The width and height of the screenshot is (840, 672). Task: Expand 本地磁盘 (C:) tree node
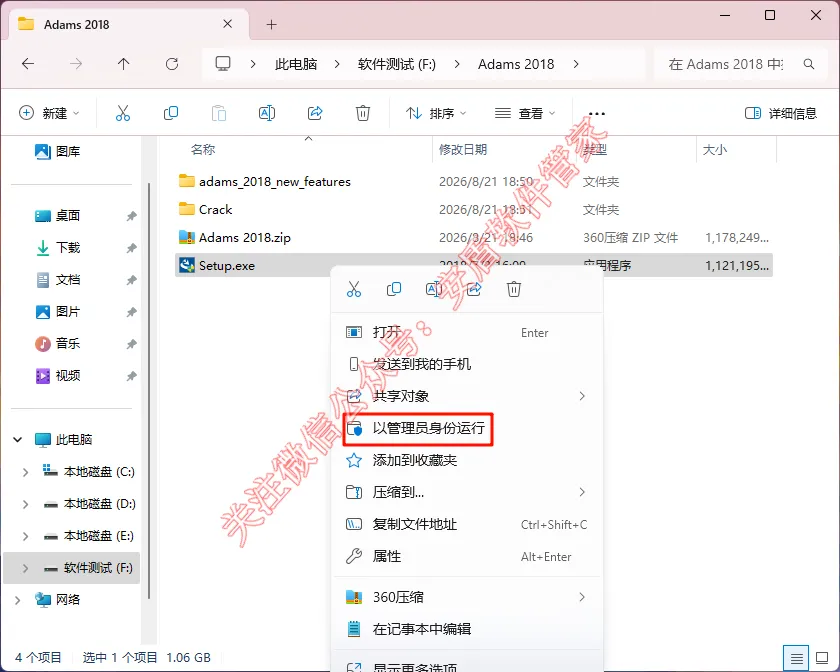click(25, 472)
